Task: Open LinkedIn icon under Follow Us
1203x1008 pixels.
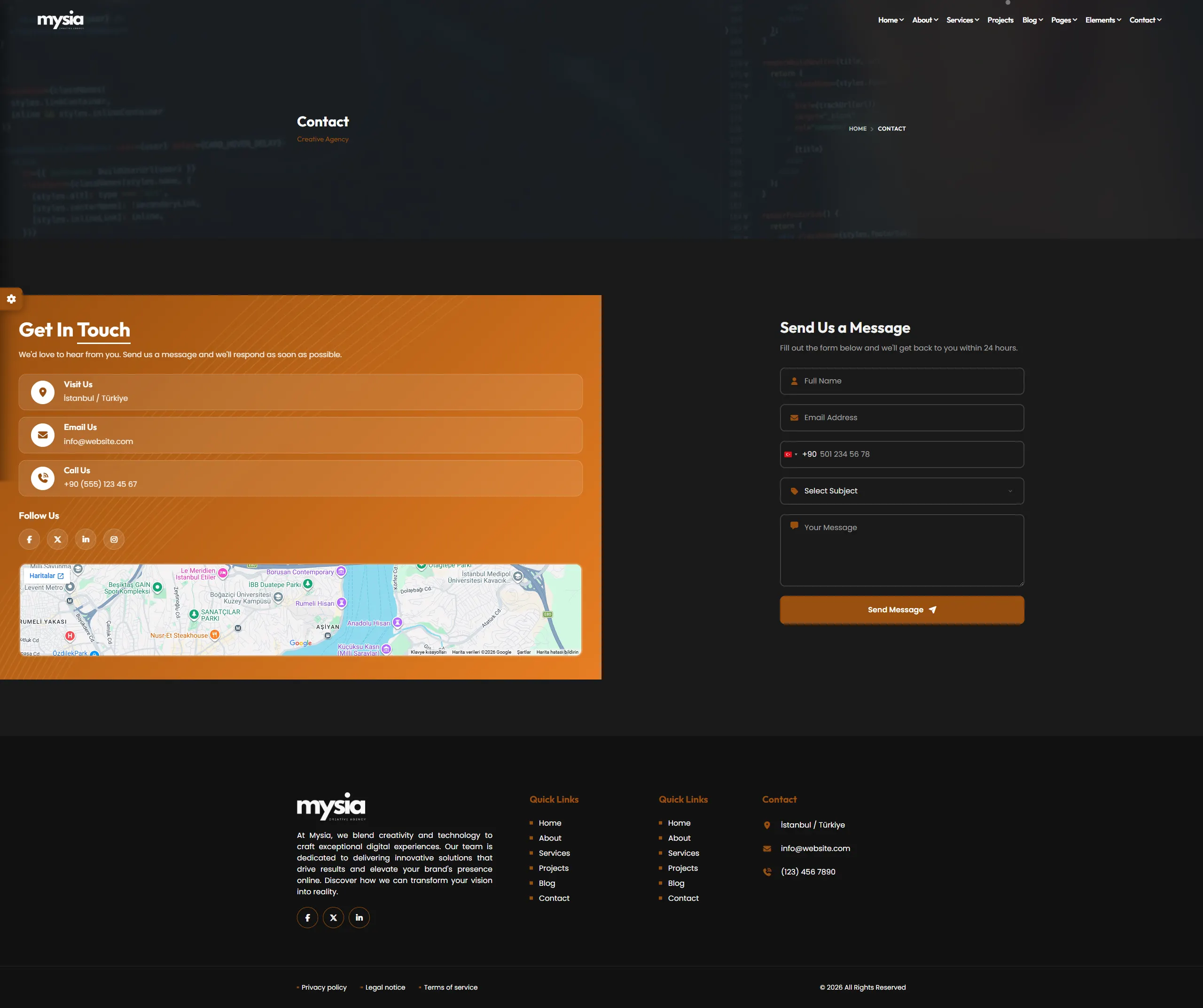Action: [x=86, y=539]
